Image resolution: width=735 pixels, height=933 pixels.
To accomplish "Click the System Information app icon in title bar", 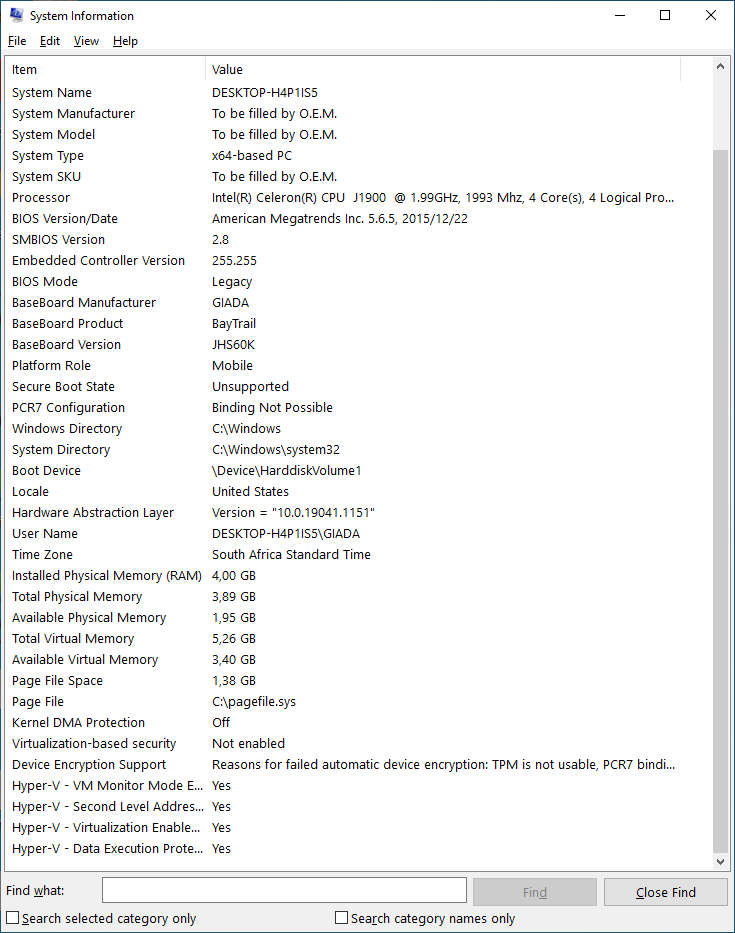I will [16, 15].
